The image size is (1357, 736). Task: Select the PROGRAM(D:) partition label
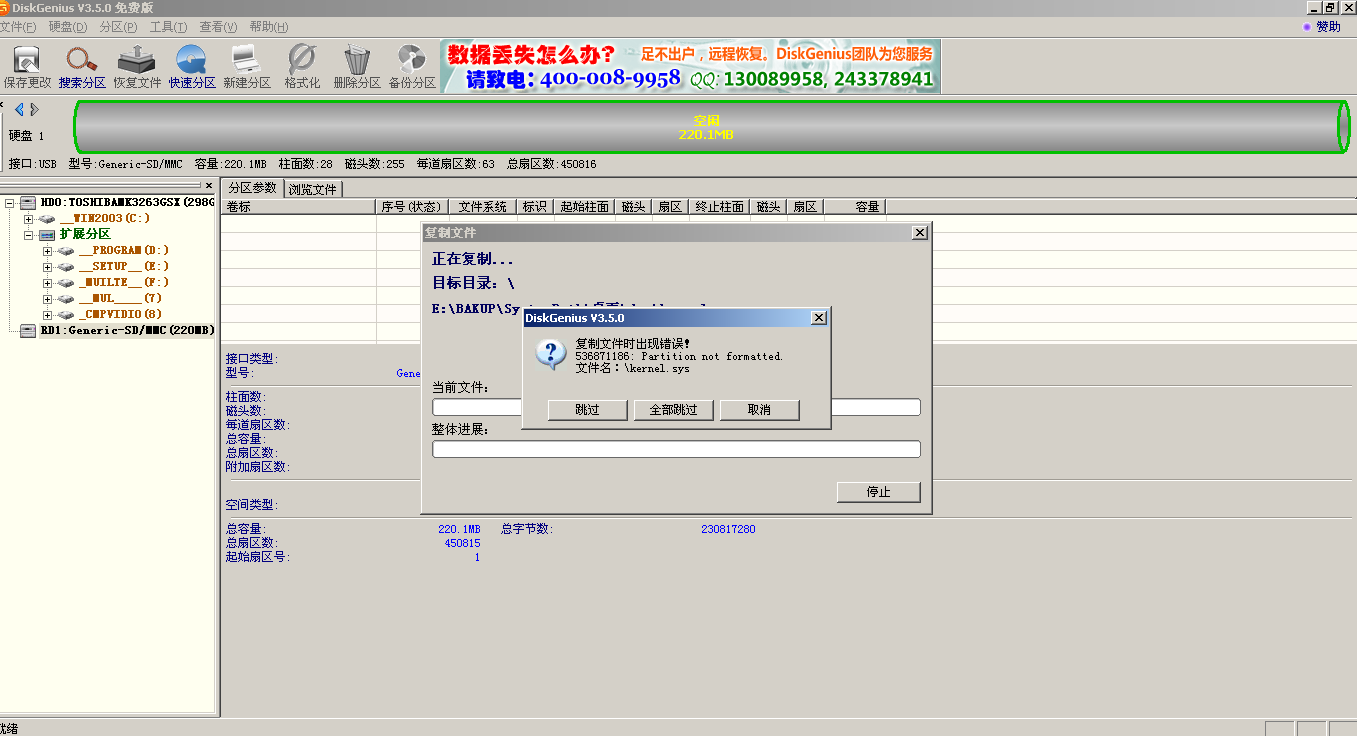point(124,250)
